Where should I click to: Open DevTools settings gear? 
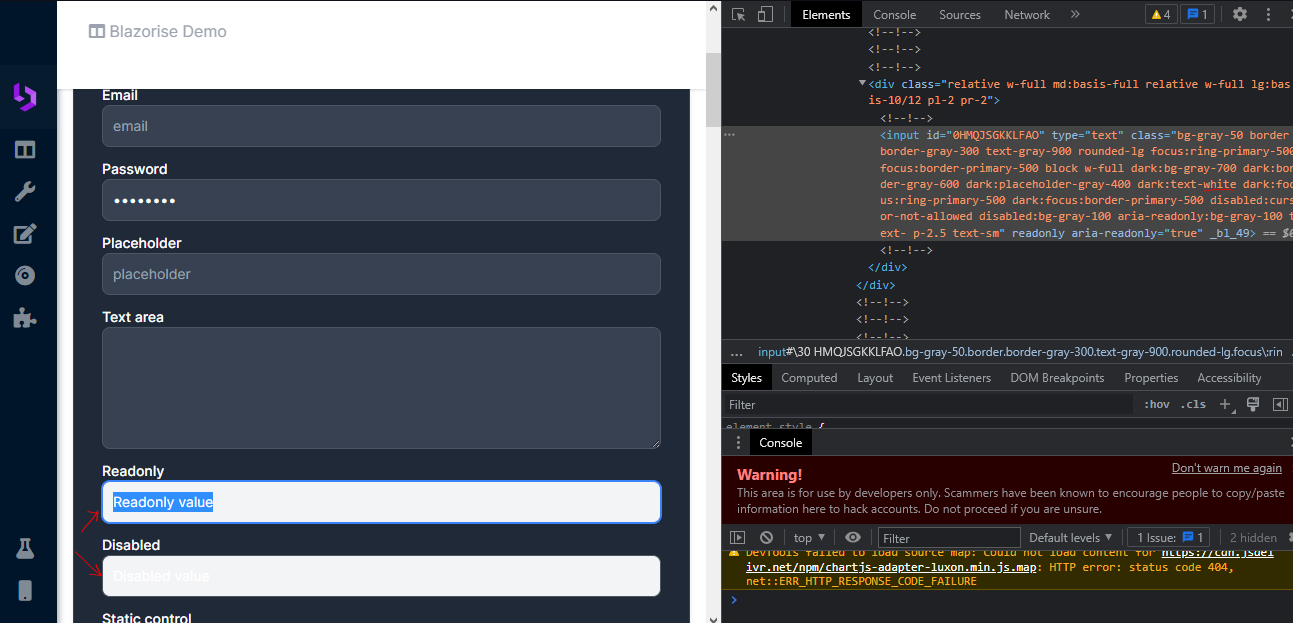[1238, 14]
